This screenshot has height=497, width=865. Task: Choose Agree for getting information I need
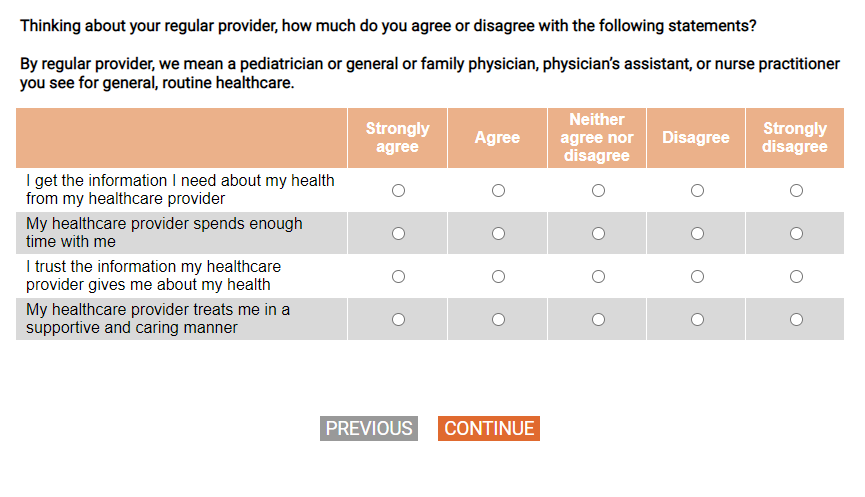coord(498,190)
